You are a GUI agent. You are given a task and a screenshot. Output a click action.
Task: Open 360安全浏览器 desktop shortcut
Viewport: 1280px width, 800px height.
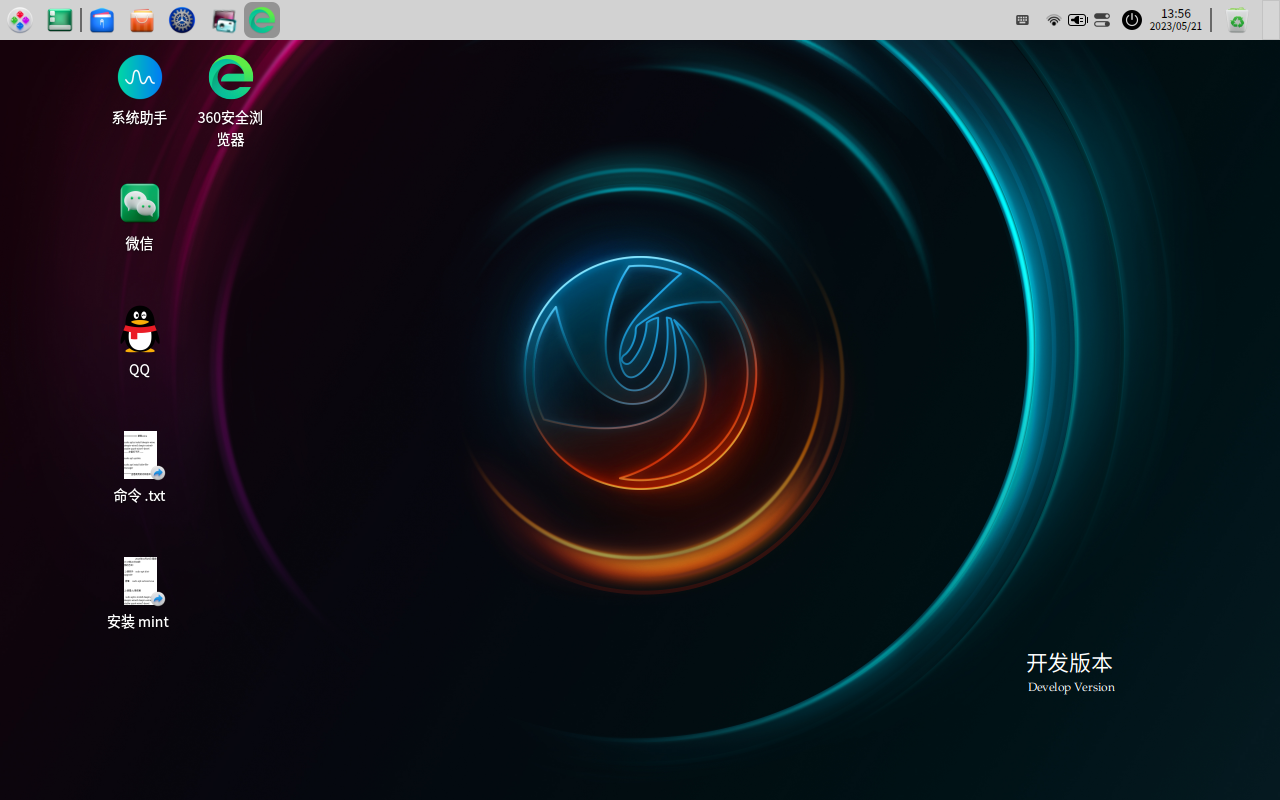click(x=230, y=77)
